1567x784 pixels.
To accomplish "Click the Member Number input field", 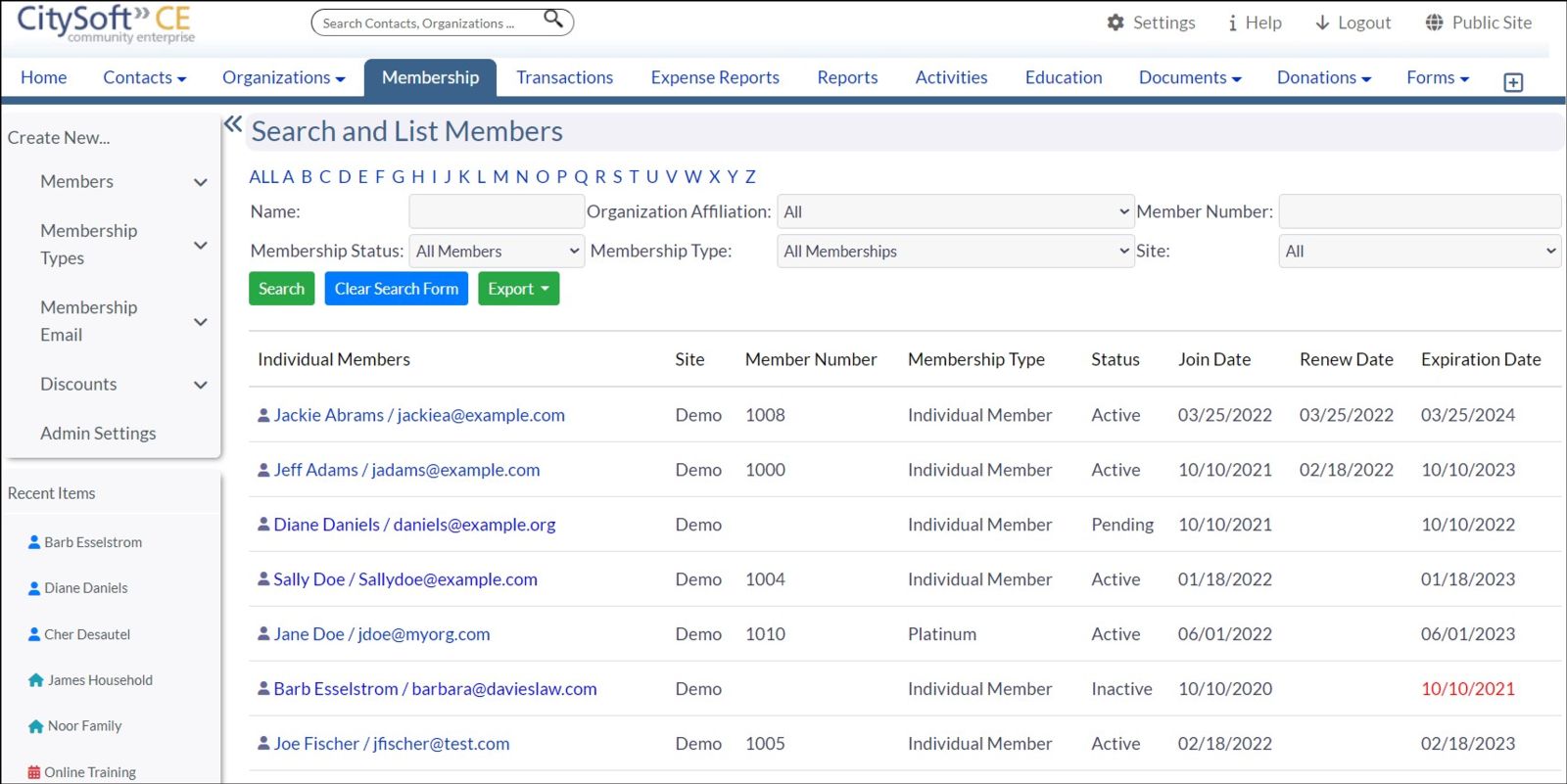I will (x=1419, y=211).
